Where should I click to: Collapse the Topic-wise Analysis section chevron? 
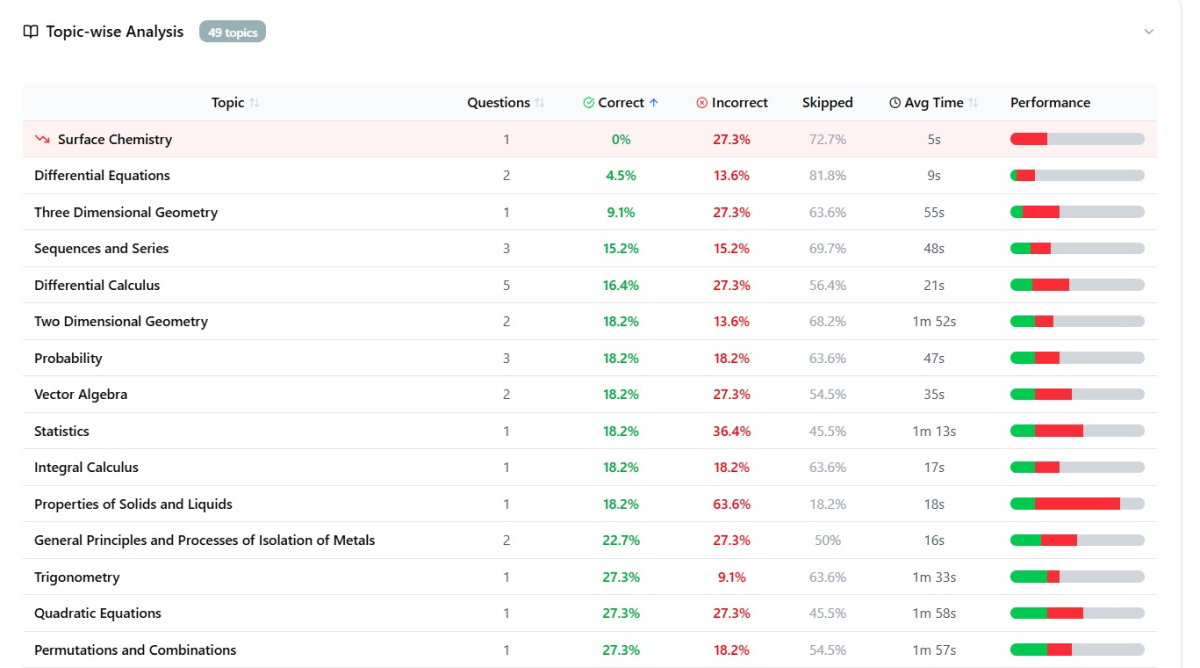pos(1149,32)
